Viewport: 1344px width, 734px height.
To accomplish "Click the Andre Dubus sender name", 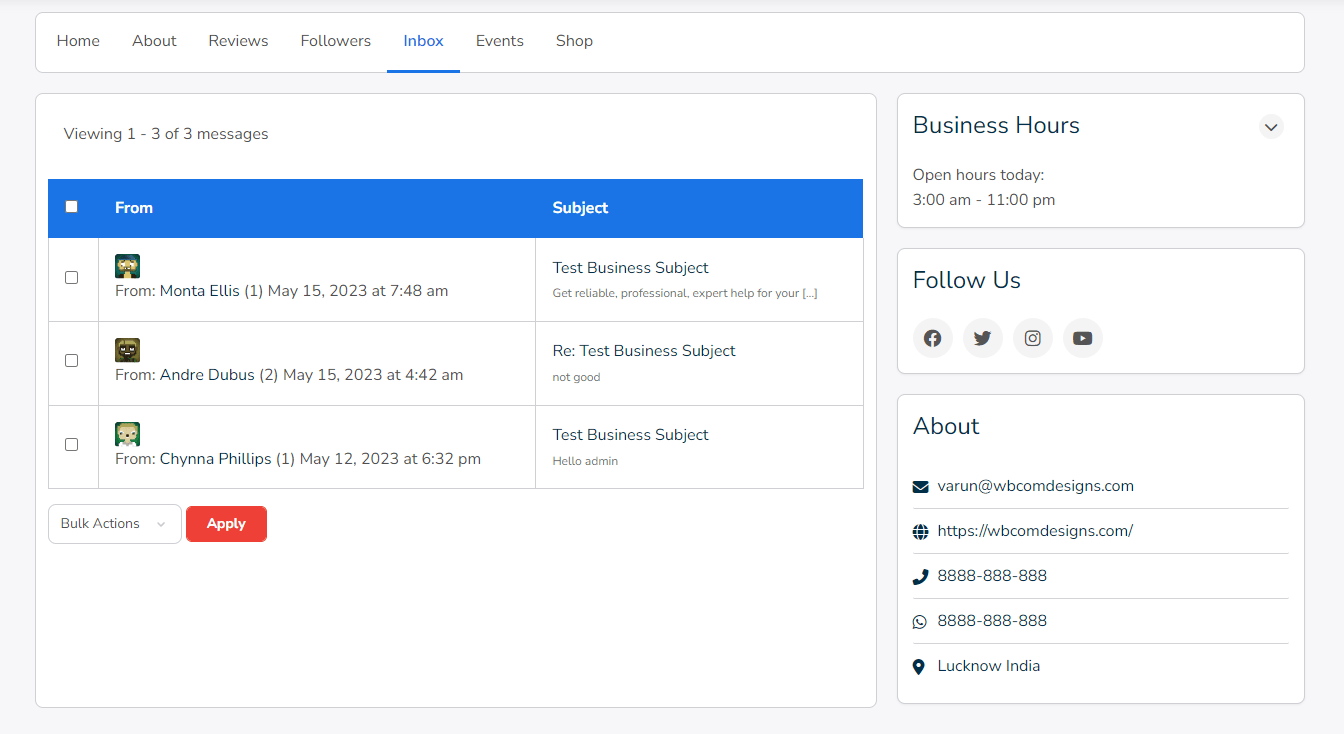I will (207, 375).
